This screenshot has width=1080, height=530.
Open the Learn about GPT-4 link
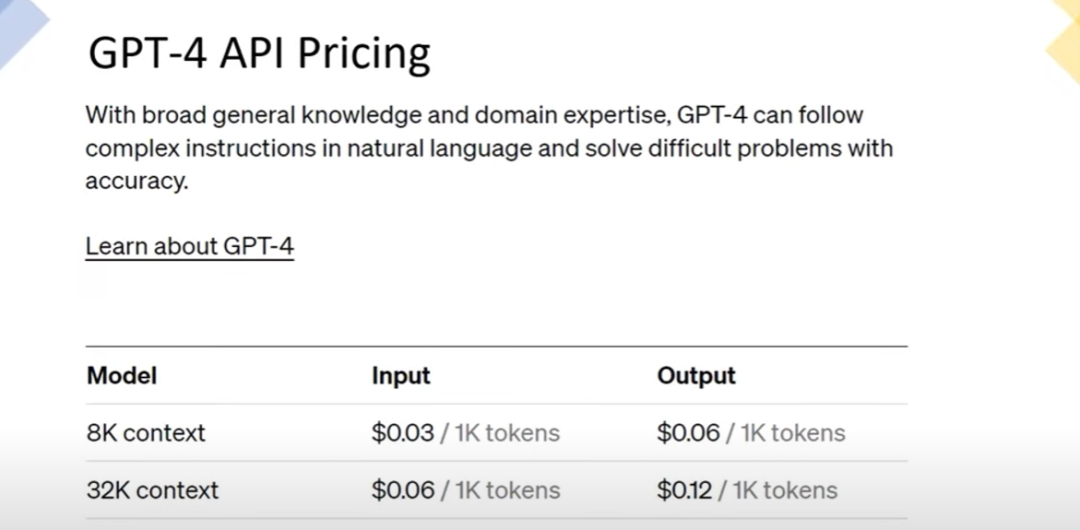[x=189, y=246]
